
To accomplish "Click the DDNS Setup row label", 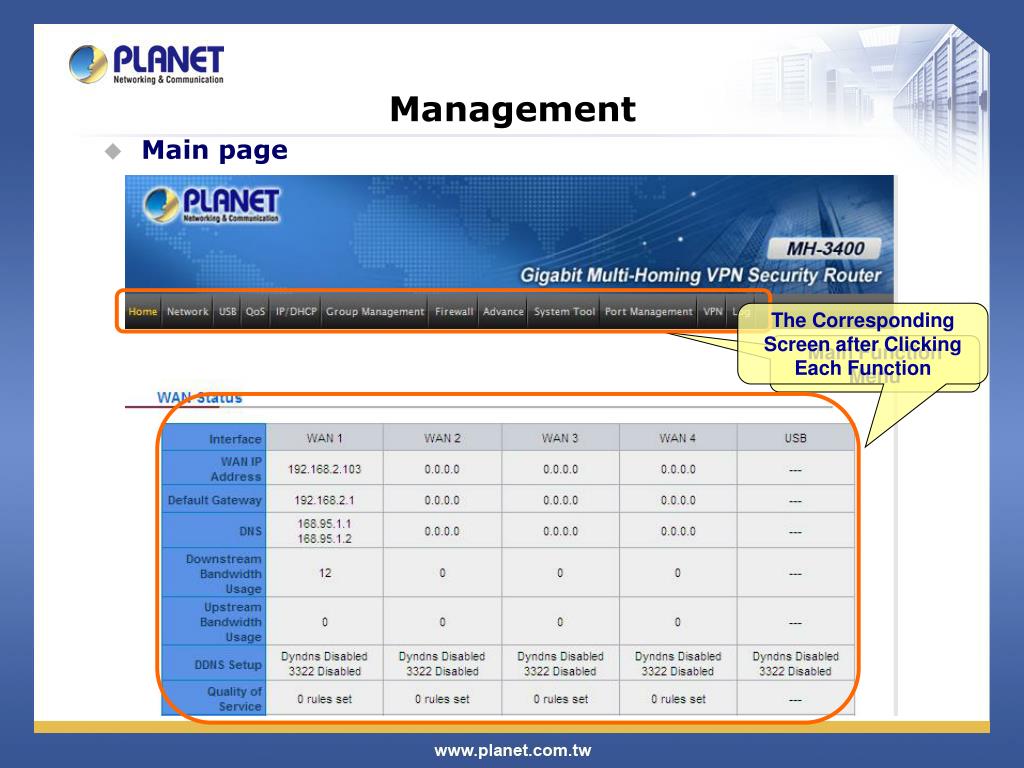I will pos(214,664).
